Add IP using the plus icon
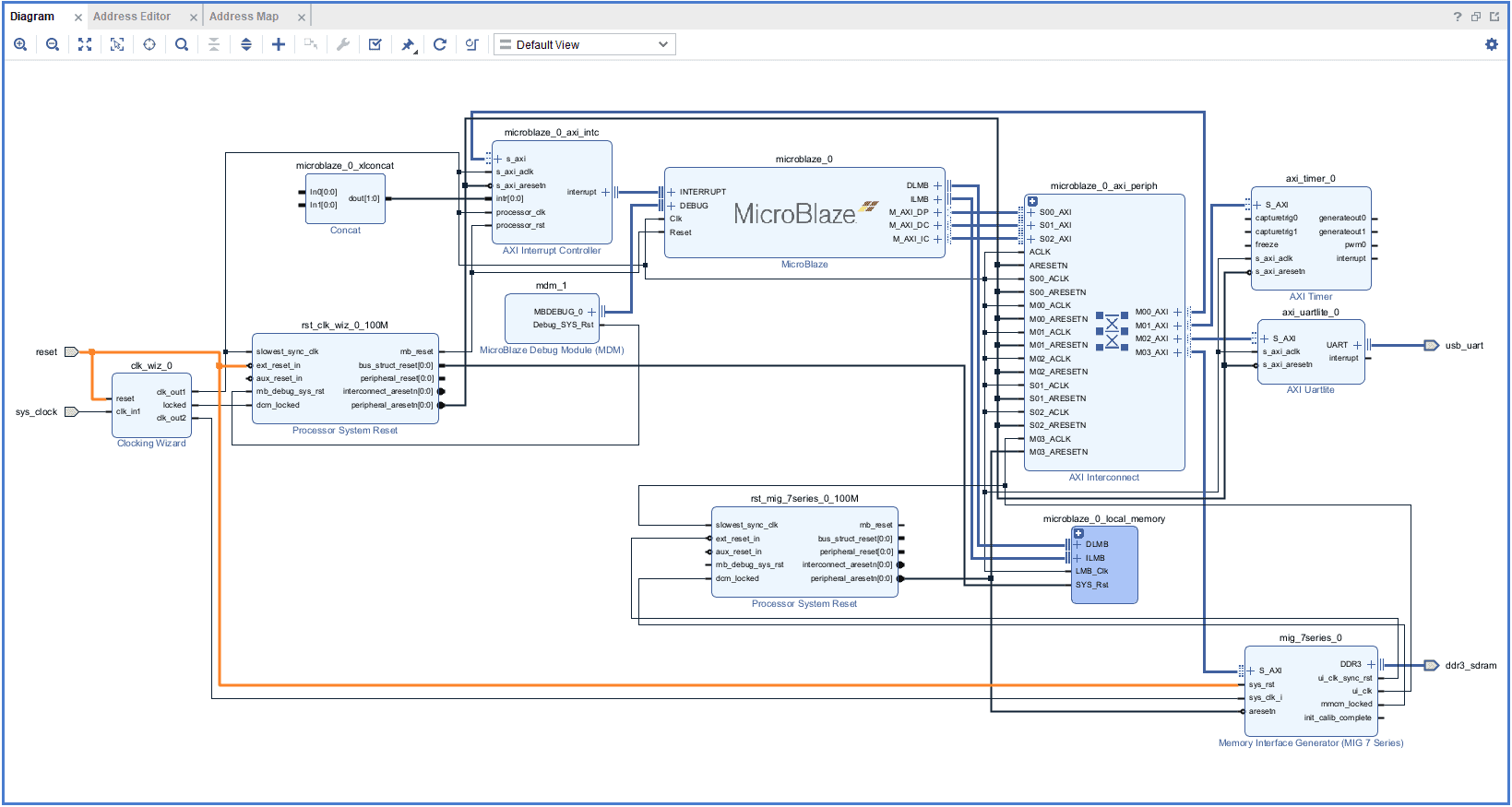The width and height of the screenshot is (1512, 807). pyautogui.click(x=279, y=44)
